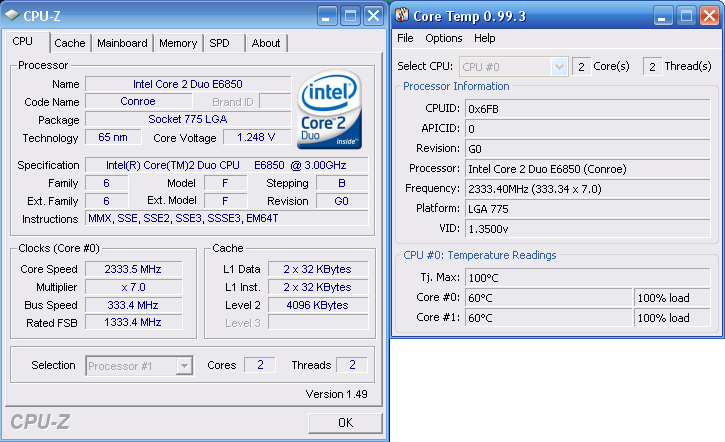Click the Version 1.49 label
725x442 pixels.
click(336, 394)
